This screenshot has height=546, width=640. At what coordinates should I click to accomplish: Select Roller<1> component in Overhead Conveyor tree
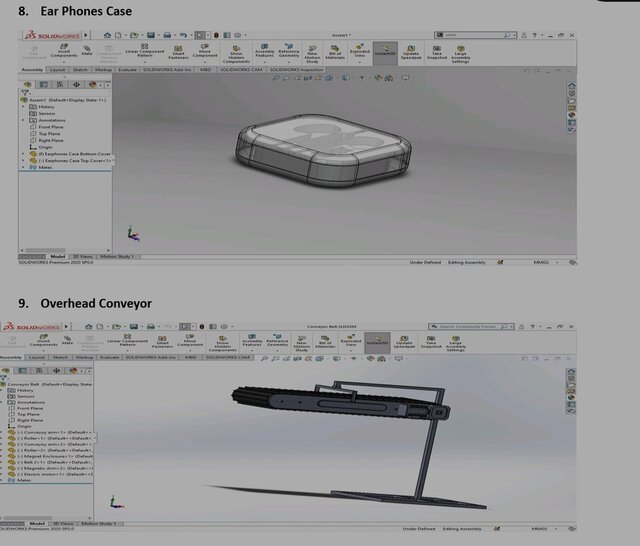(50, 438)
